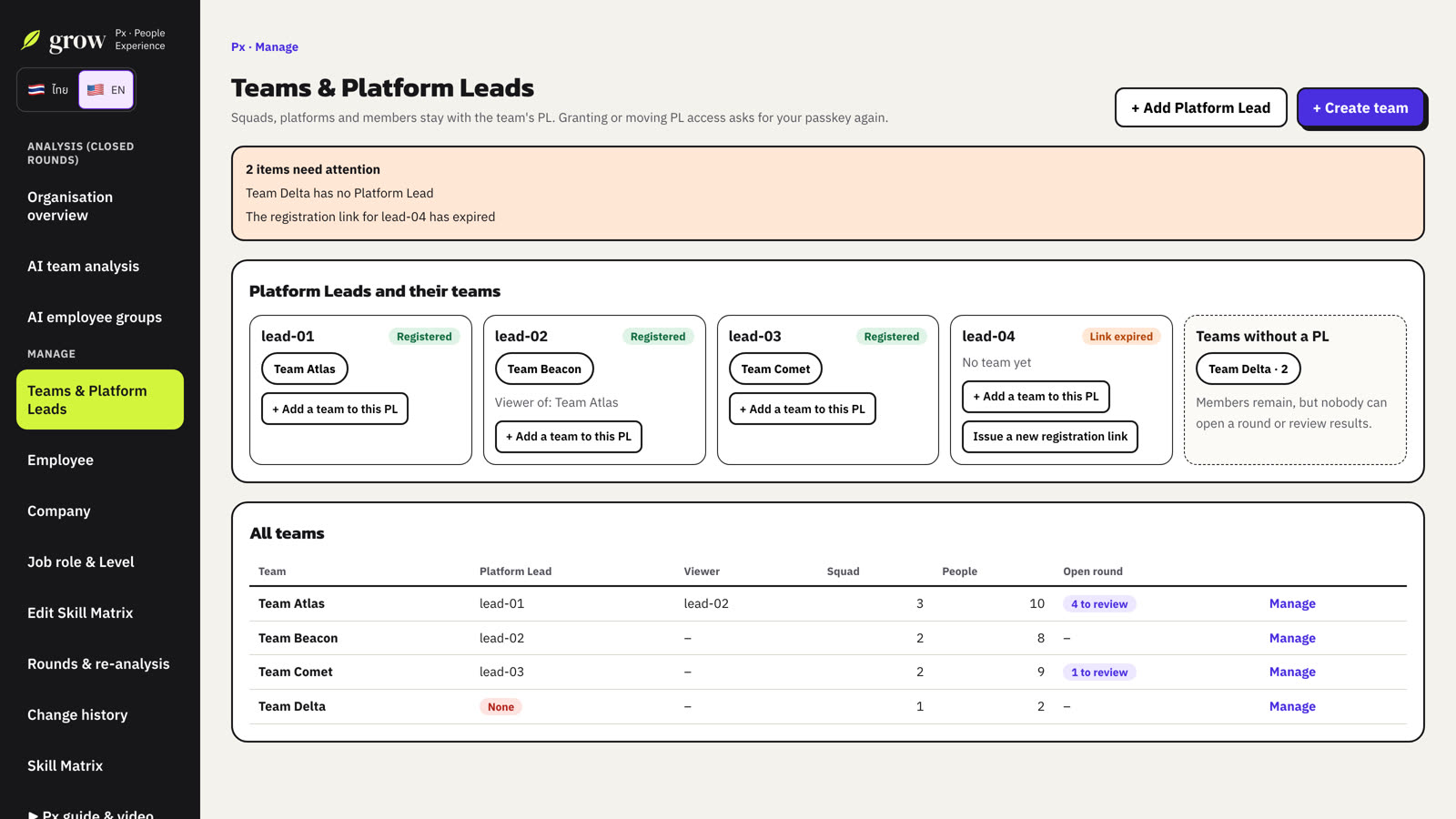This screenshot has width=1456, height=819.
Task: Add a team to lead-04
Action: click(1036, 397)
